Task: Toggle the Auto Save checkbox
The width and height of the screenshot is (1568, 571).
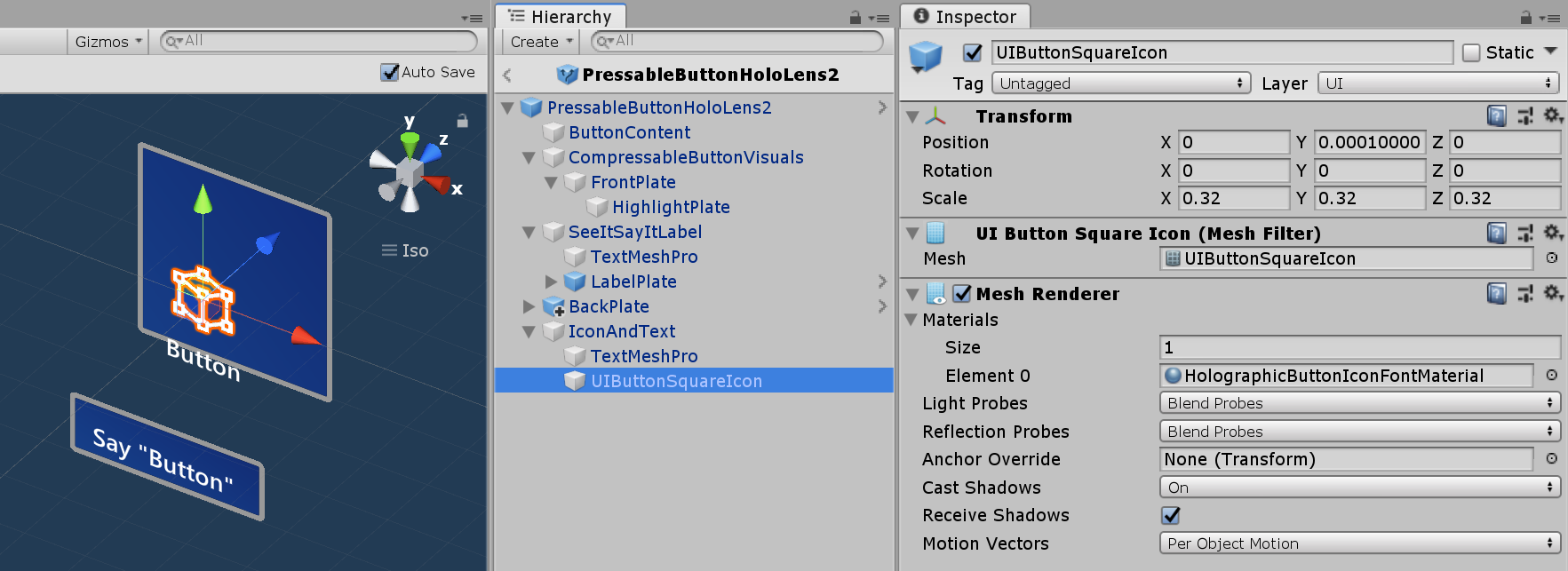Action: point(390,73)
